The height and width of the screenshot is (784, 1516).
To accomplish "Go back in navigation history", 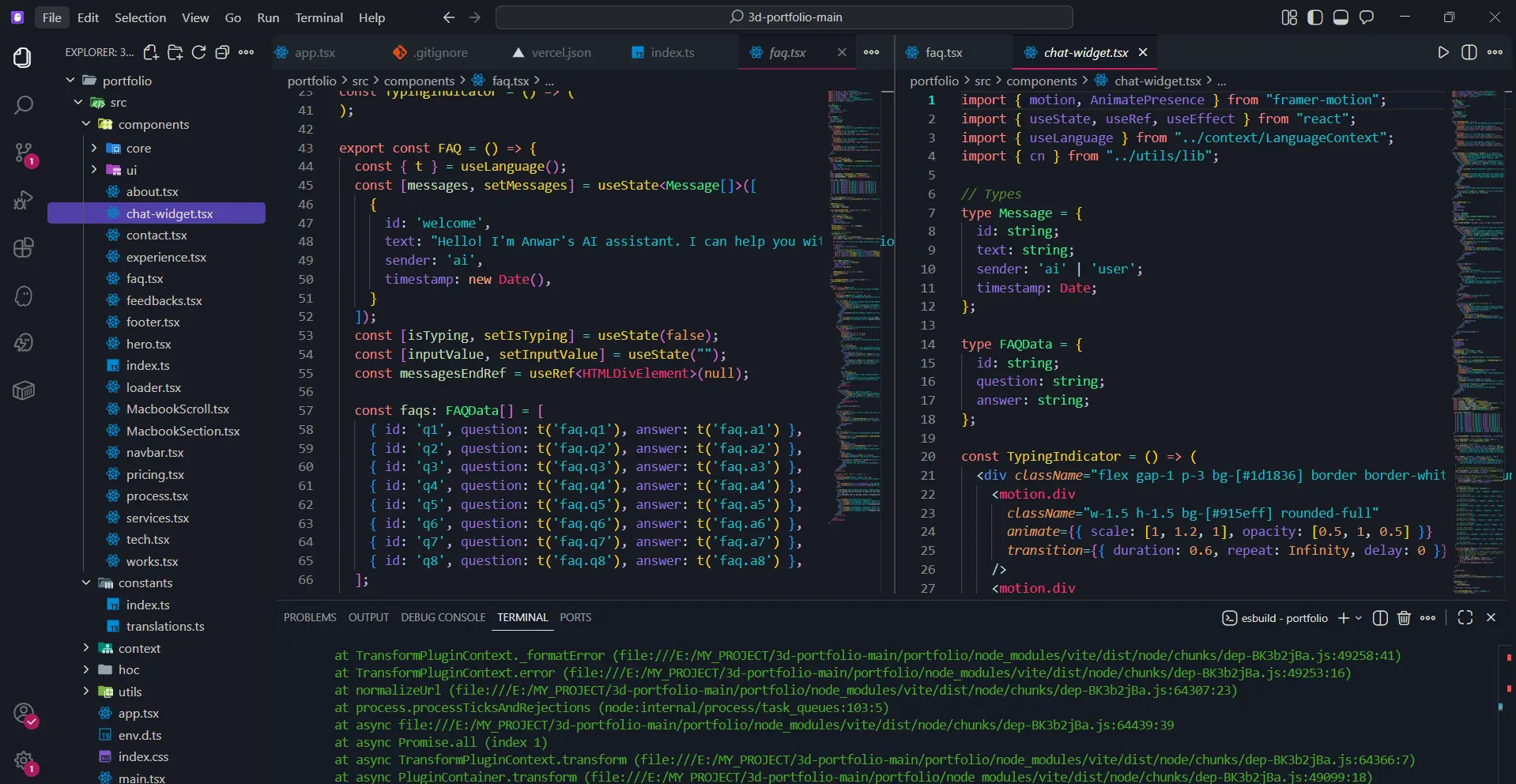I will coord(449,17).
